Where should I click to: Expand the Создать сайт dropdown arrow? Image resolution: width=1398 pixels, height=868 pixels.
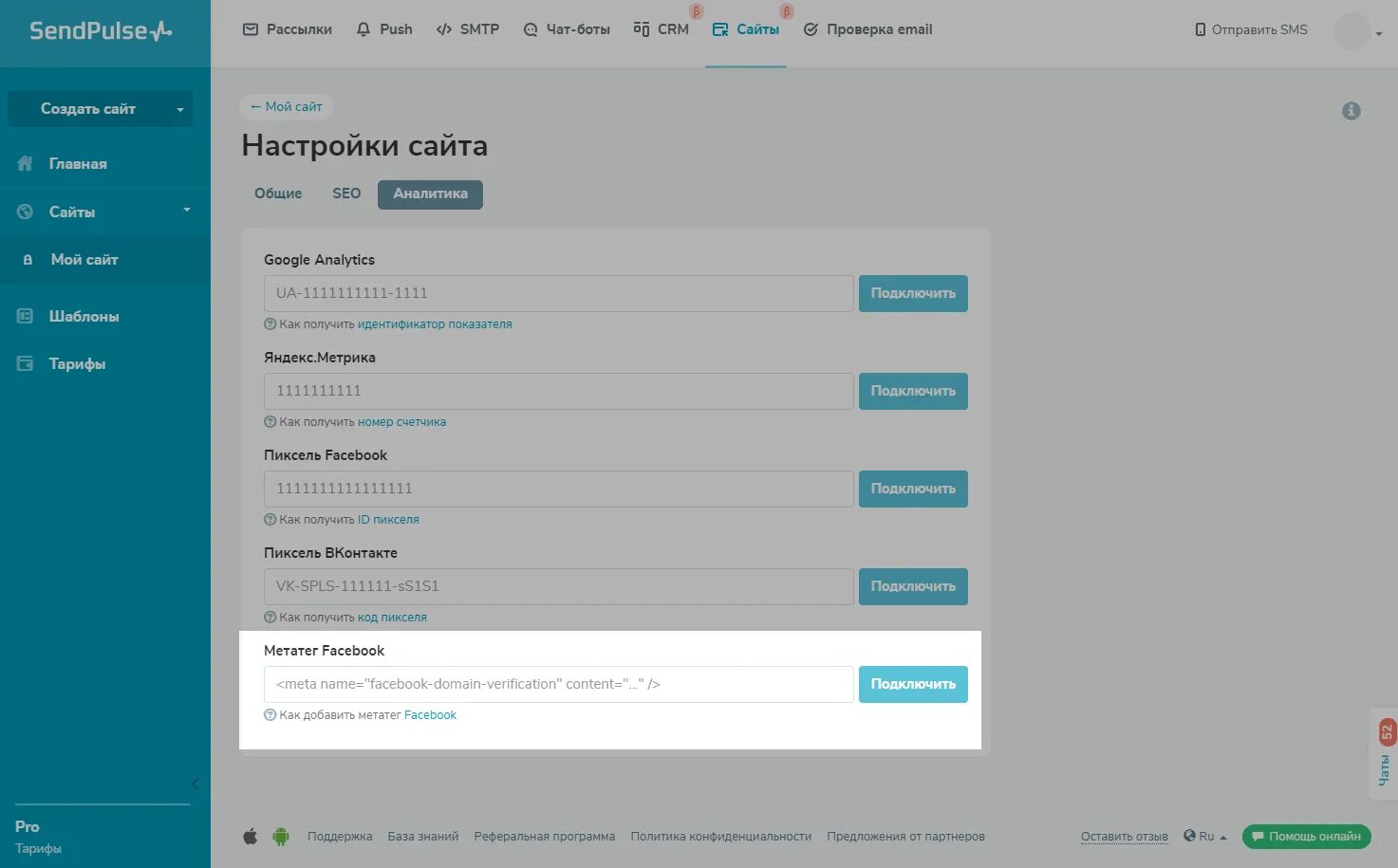point(180,109)
